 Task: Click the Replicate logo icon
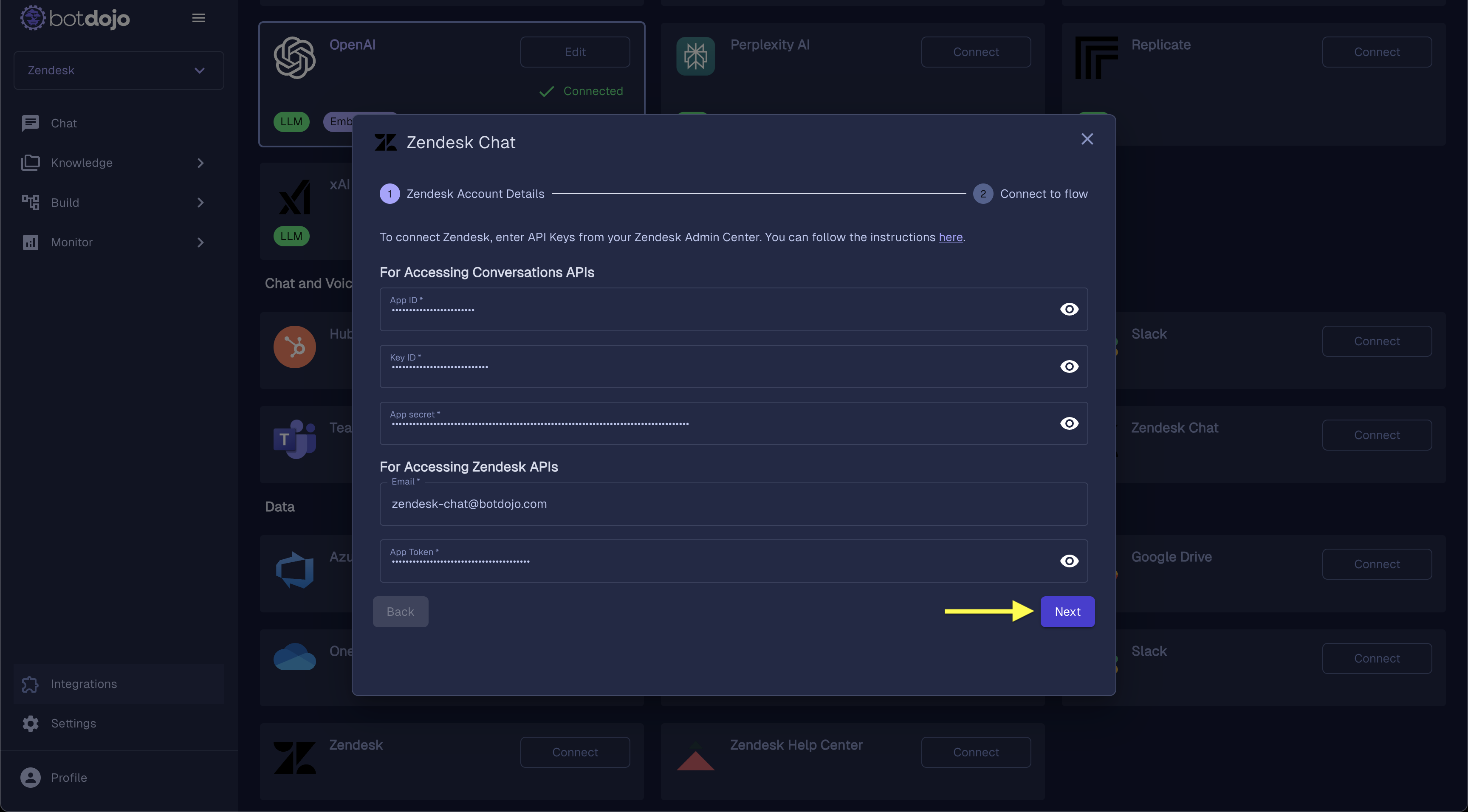tap(1096, 58)
